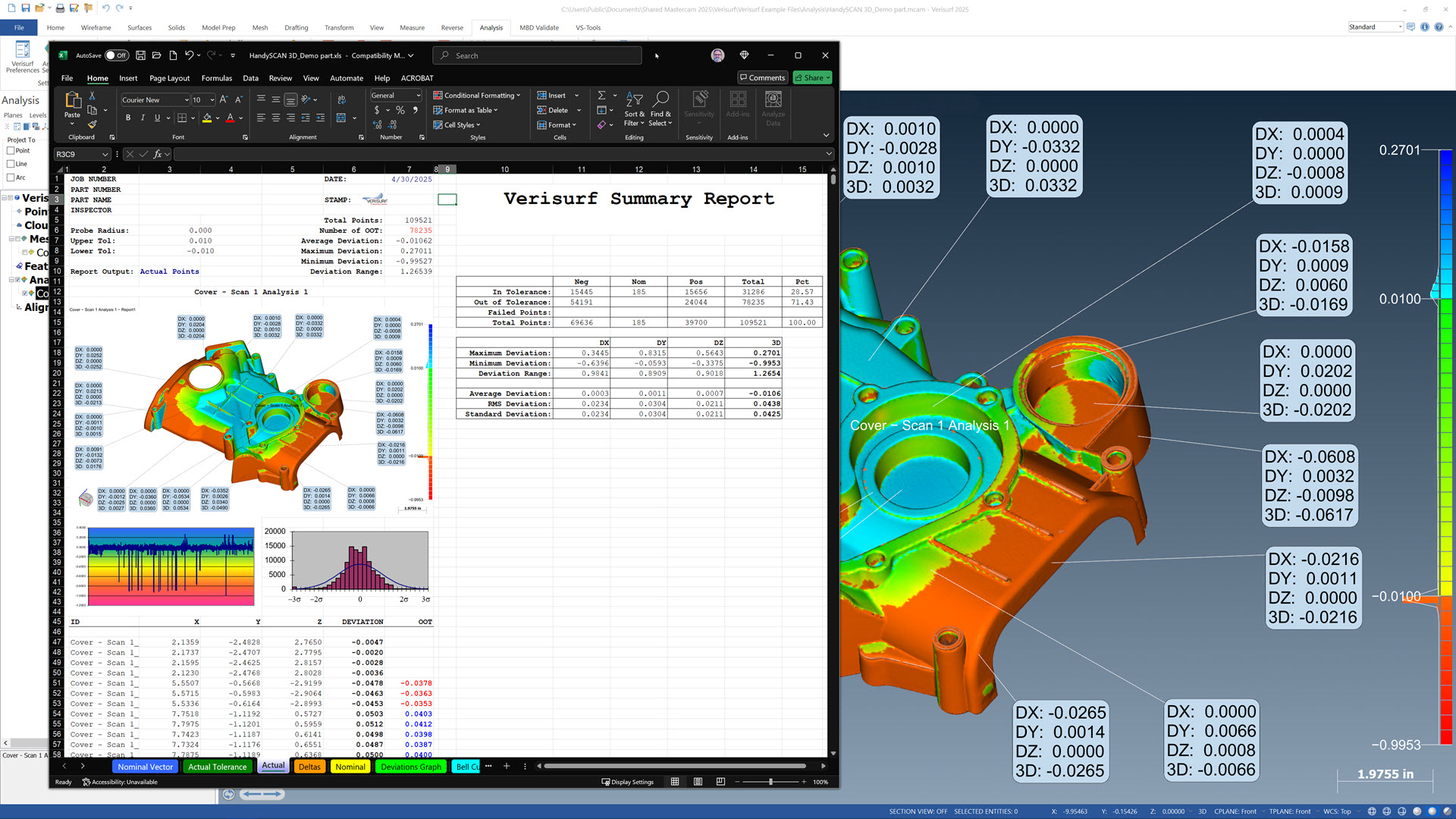
Task: Click the Comma Style icon
Action: tap(416, 111)
